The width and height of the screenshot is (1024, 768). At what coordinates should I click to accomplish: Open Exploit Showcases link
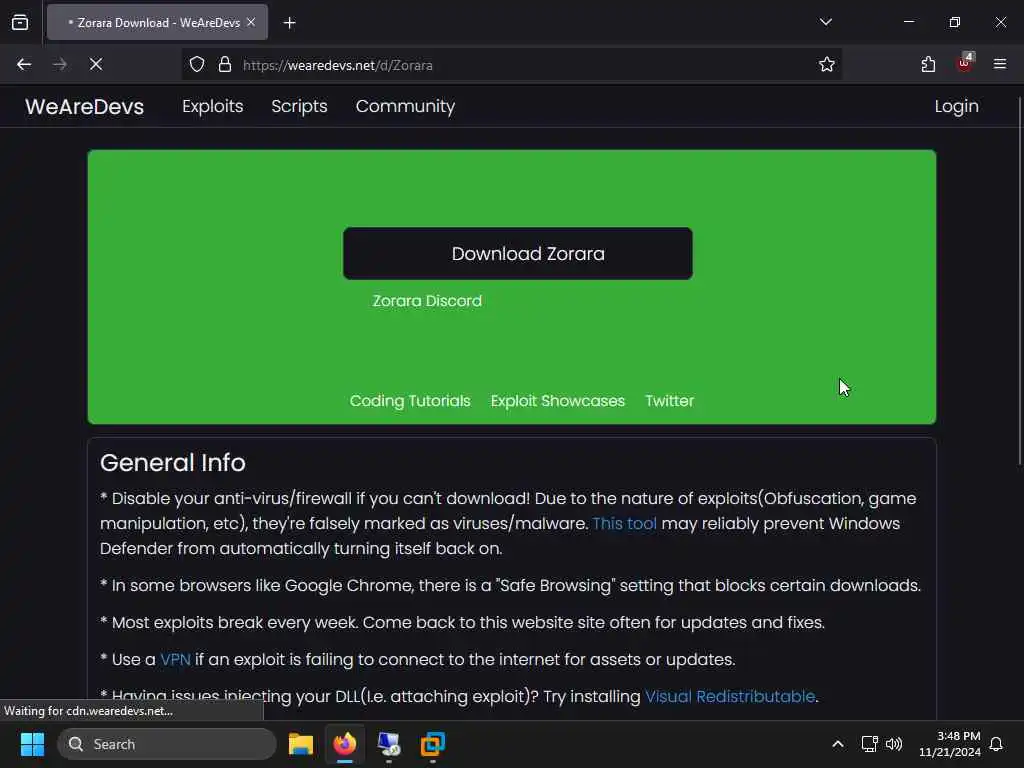[x=558, y=401]
